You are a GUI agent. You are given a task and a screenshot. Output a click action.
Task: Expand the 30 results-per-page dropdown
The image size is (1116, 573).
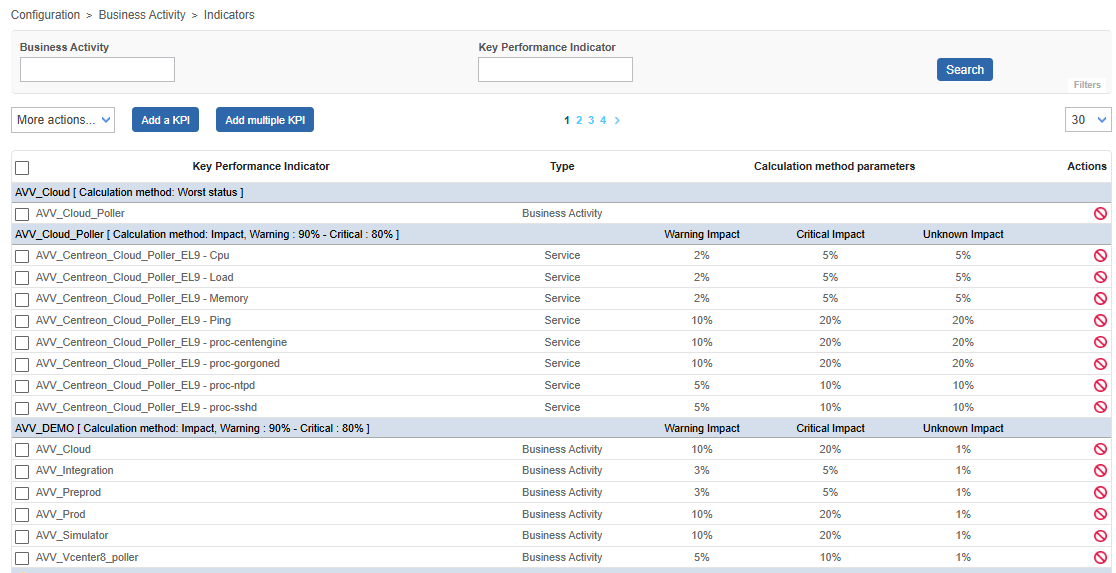pyautogui.click(x=1088, y=120)
